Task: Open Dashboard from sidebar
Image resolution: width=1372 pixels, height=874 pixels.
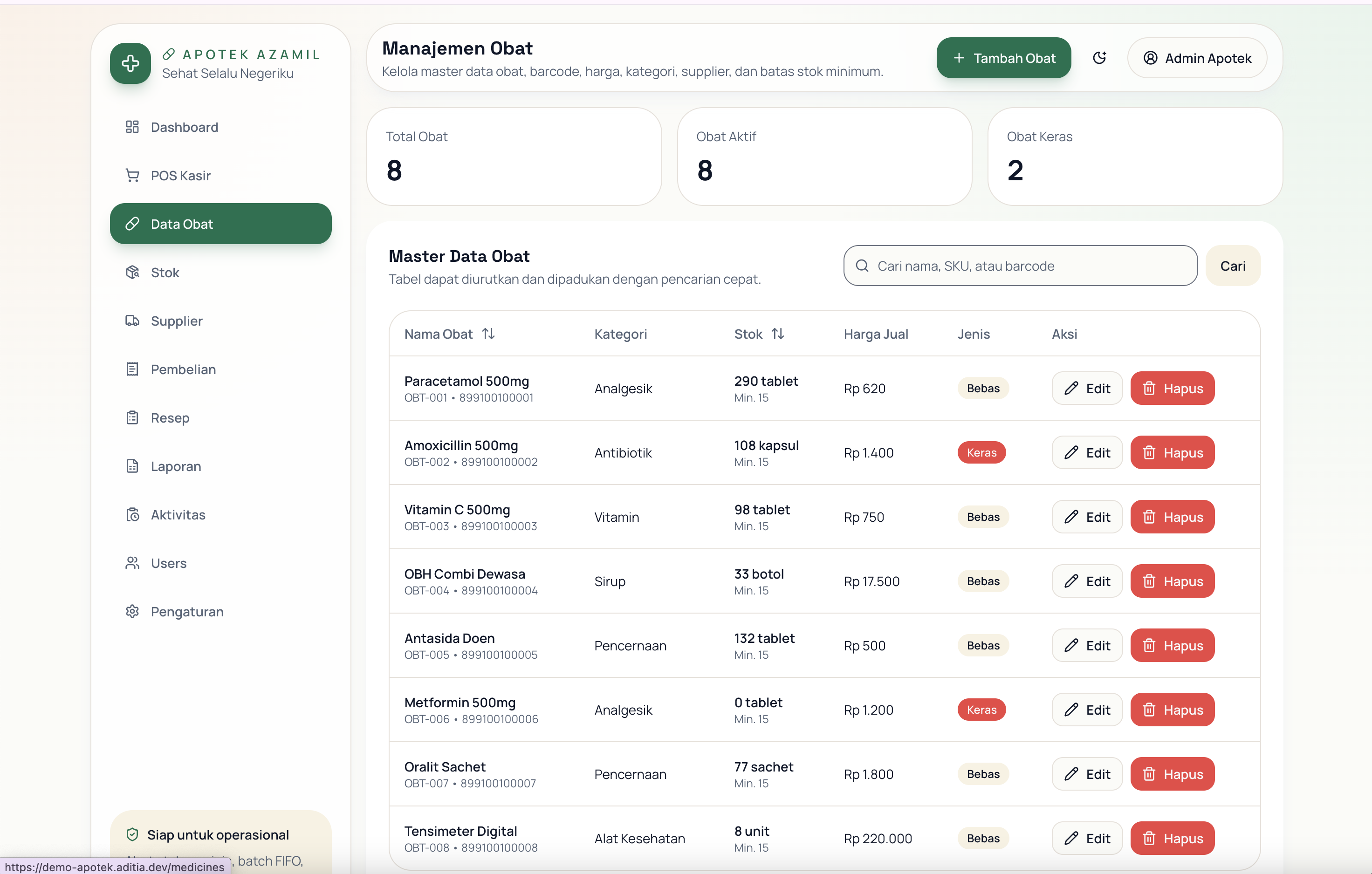Action: [184, 127]
